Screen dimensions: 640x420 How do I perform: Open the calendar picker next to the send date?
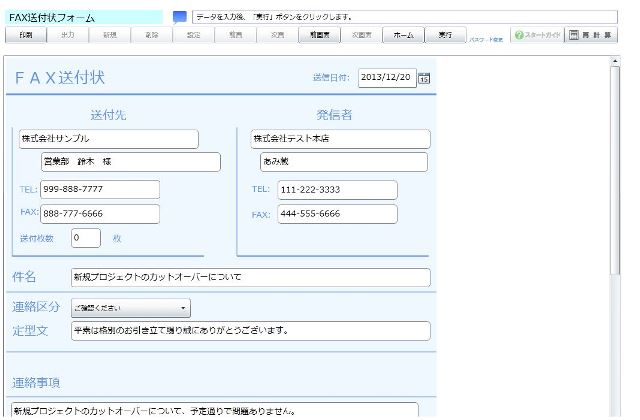424,78
